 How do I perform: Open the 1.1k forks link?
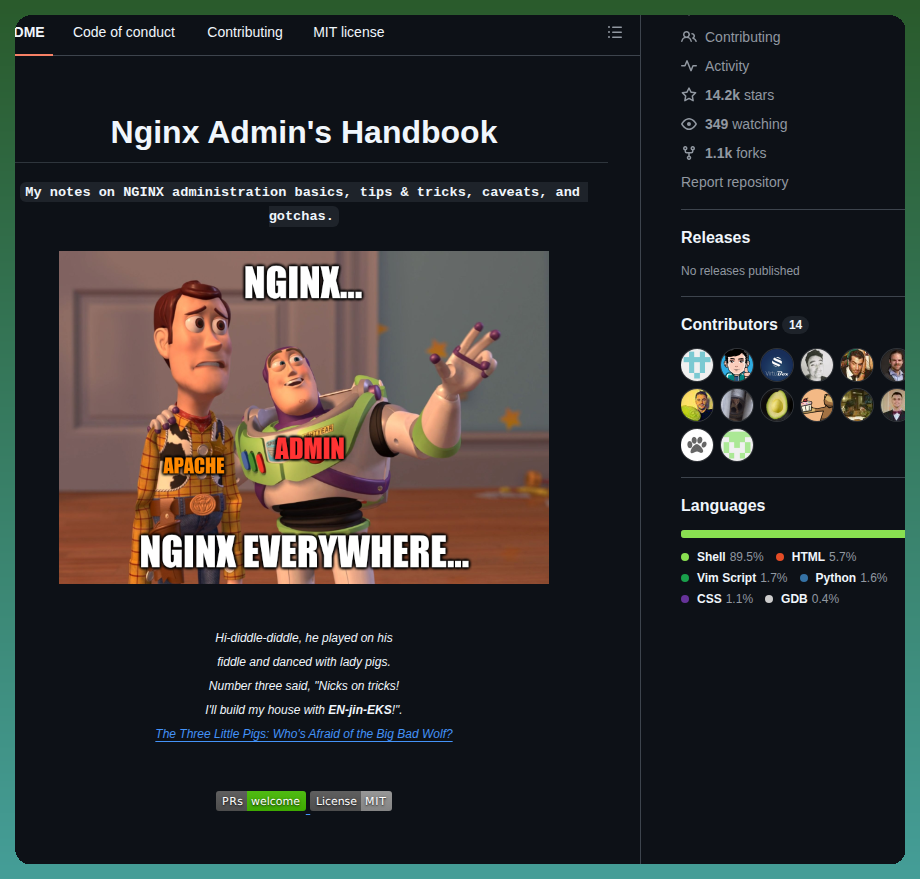coord(735,153)
